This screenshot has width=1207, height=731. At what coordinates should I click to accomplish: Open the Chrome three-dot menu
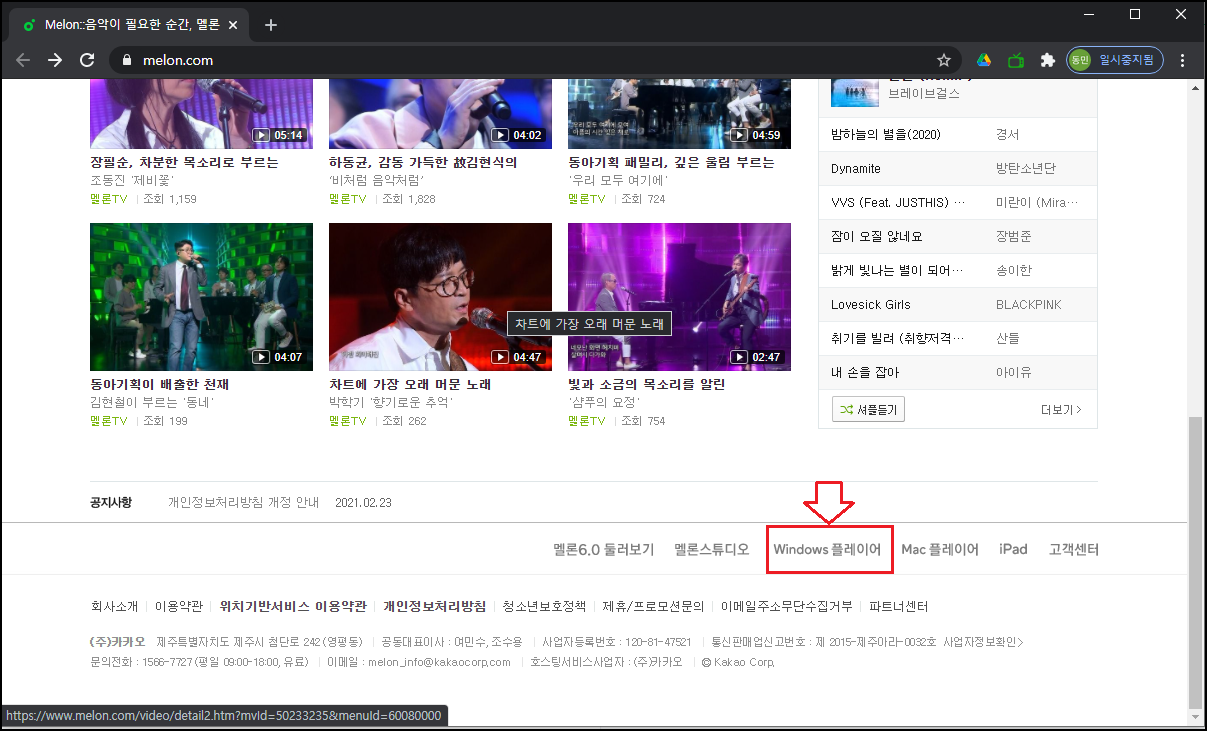click(1183, 60)
